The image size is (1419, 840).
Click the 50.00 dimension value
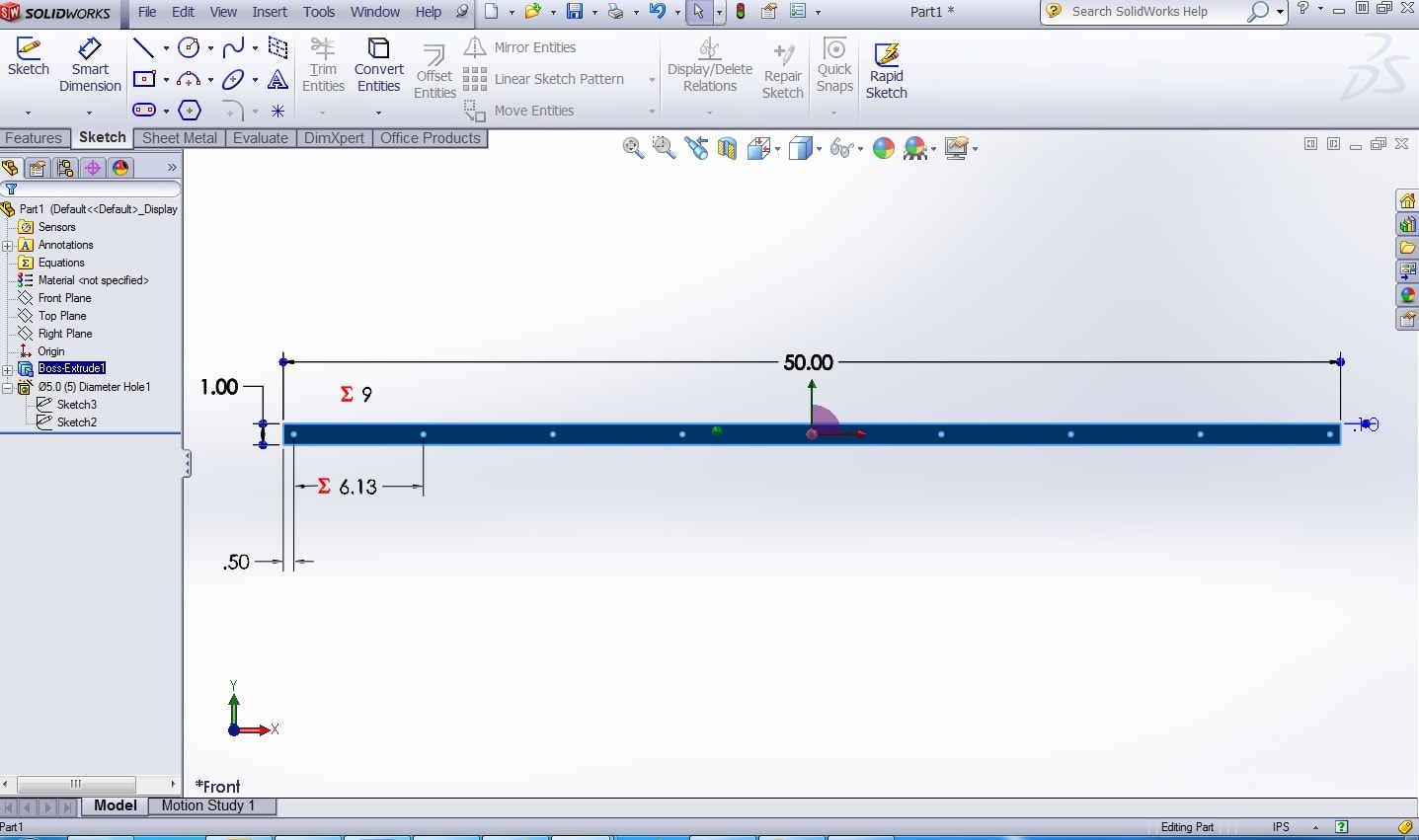point(808,362)
